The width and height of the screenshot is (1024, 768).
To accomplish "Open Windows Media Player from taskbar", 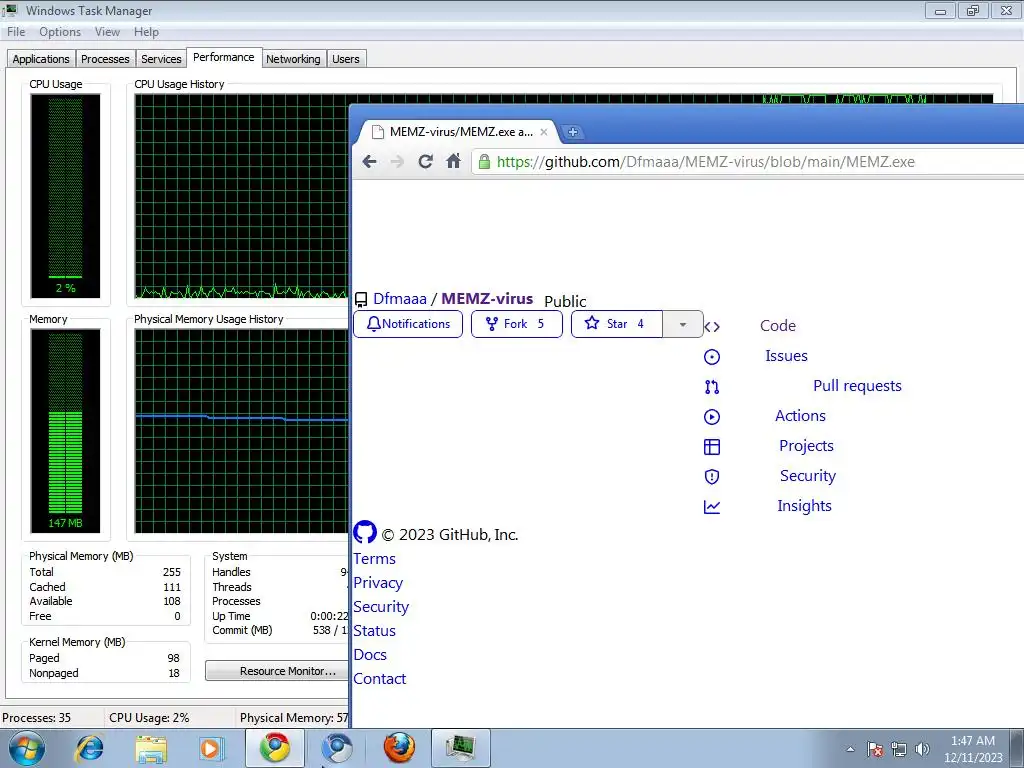I will 211,748.
